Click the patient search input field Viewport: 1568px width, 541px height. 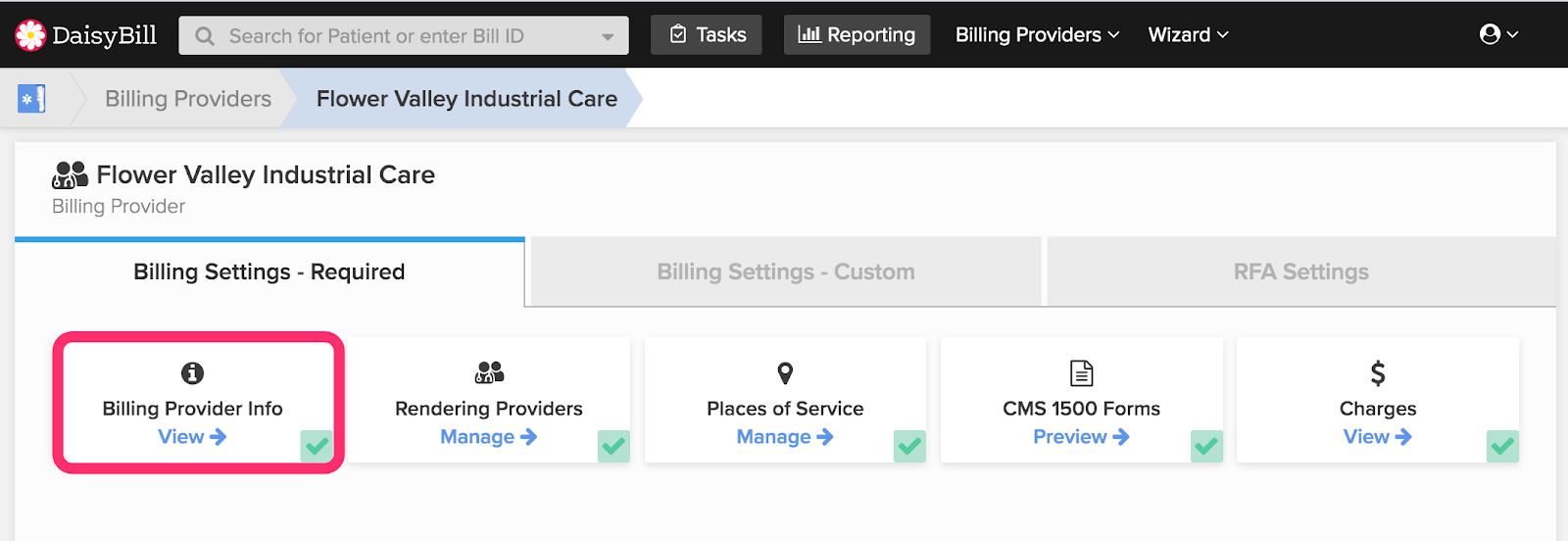[404, 36]
